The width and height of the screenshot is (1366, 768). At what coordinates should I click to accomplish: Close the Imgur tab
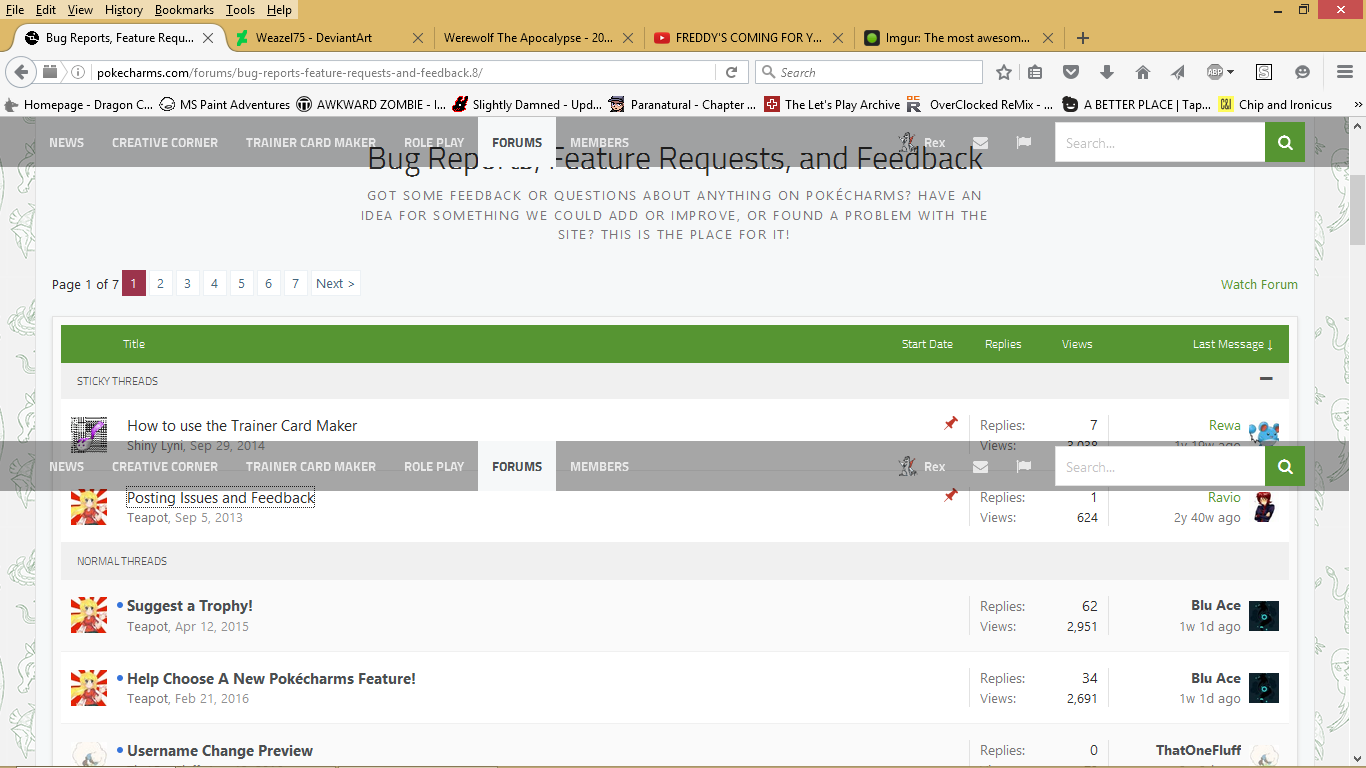(x=1048, y=38)
